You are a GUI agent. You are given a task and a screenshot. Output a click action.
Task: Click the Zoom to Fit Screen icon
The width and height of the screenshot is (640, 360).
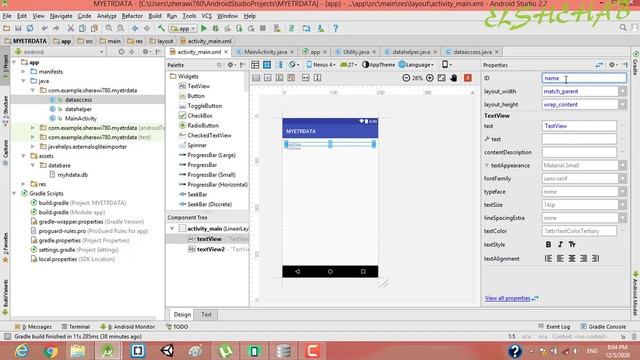coord(442,78)
